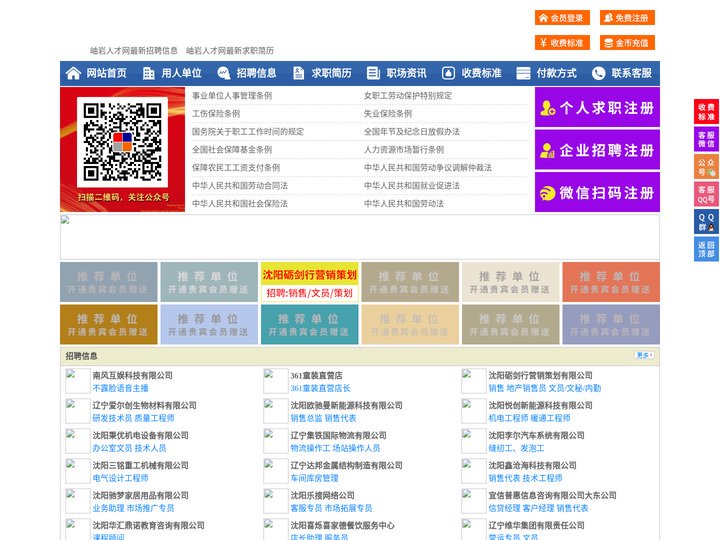Click 更多 in the 招聘信息 header

tap(644, 355)
